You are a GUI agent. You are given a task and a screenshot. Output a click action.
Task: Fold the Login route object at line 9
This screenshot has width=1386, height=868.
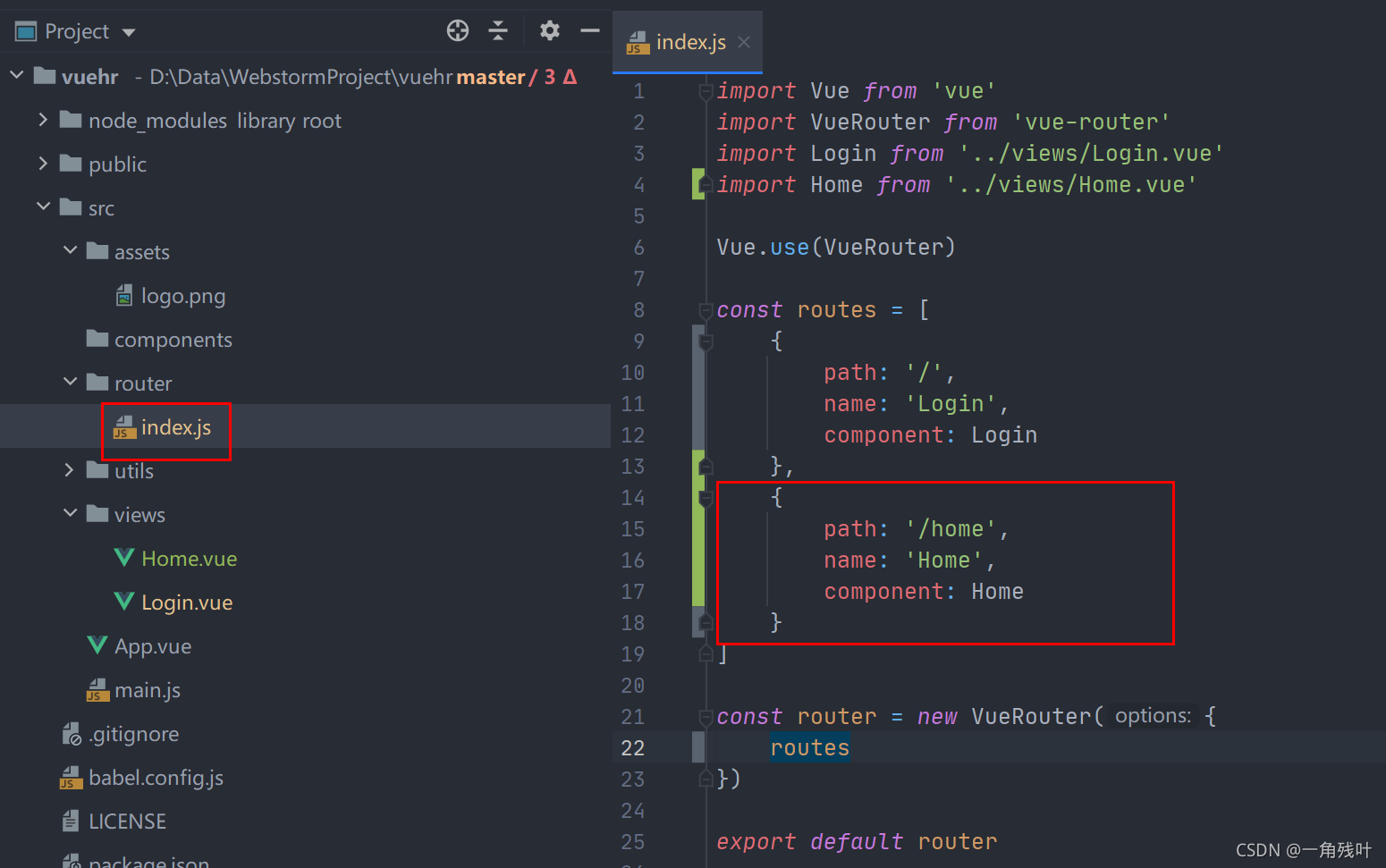pos(706,341)
